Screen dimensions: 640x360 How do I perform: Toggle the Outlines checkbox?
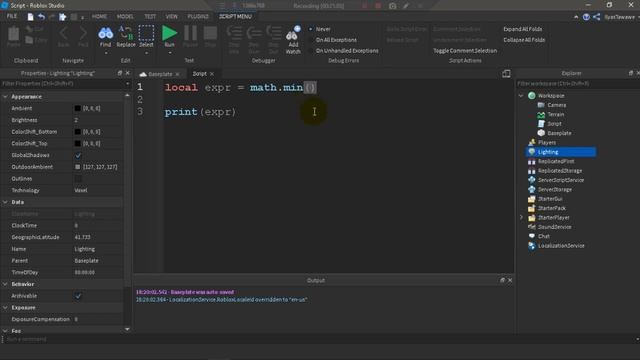point(78,179)
